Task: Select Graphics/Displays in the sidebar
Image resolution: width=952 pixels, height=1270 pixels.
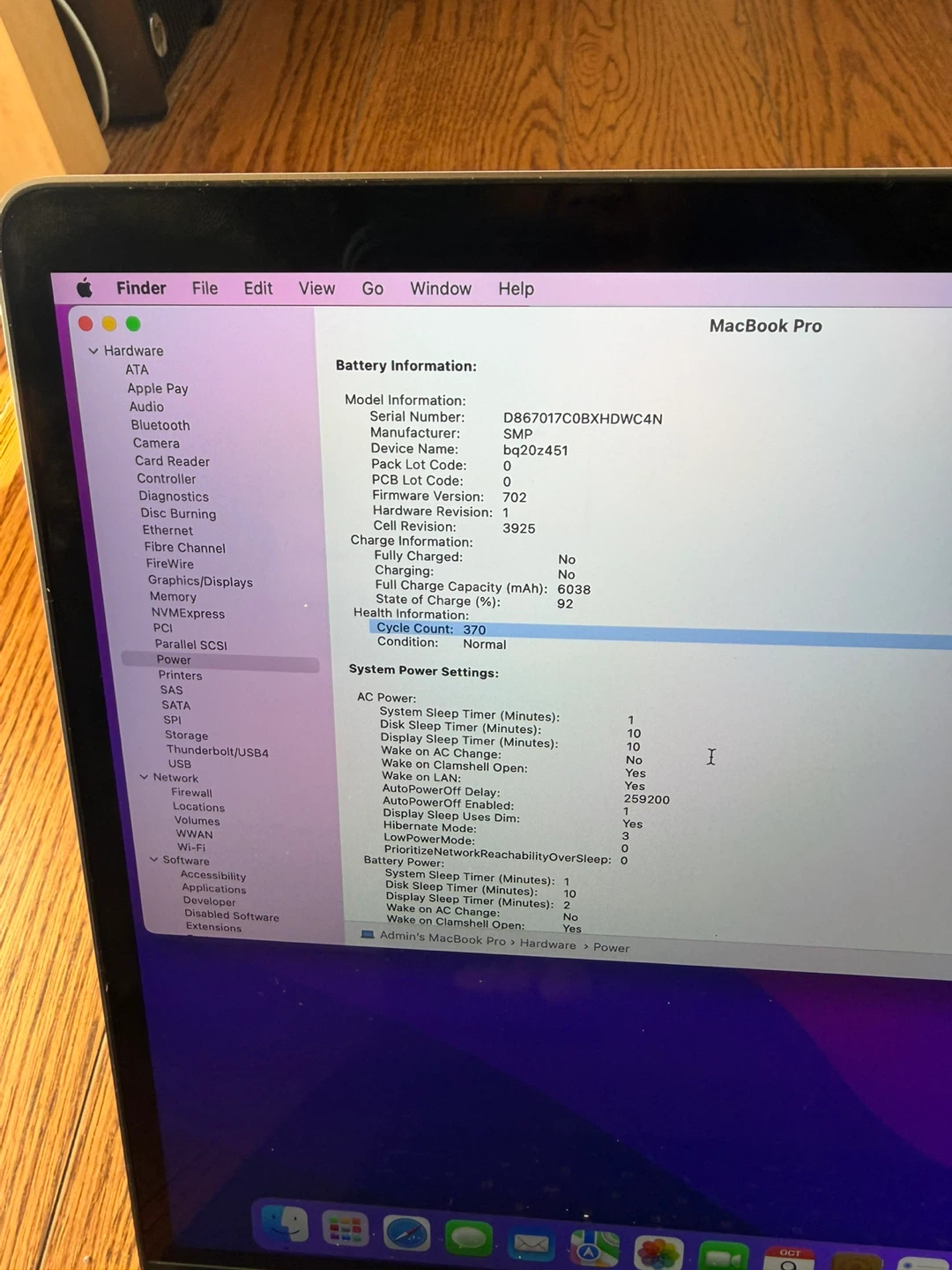Action: point(200,581)
